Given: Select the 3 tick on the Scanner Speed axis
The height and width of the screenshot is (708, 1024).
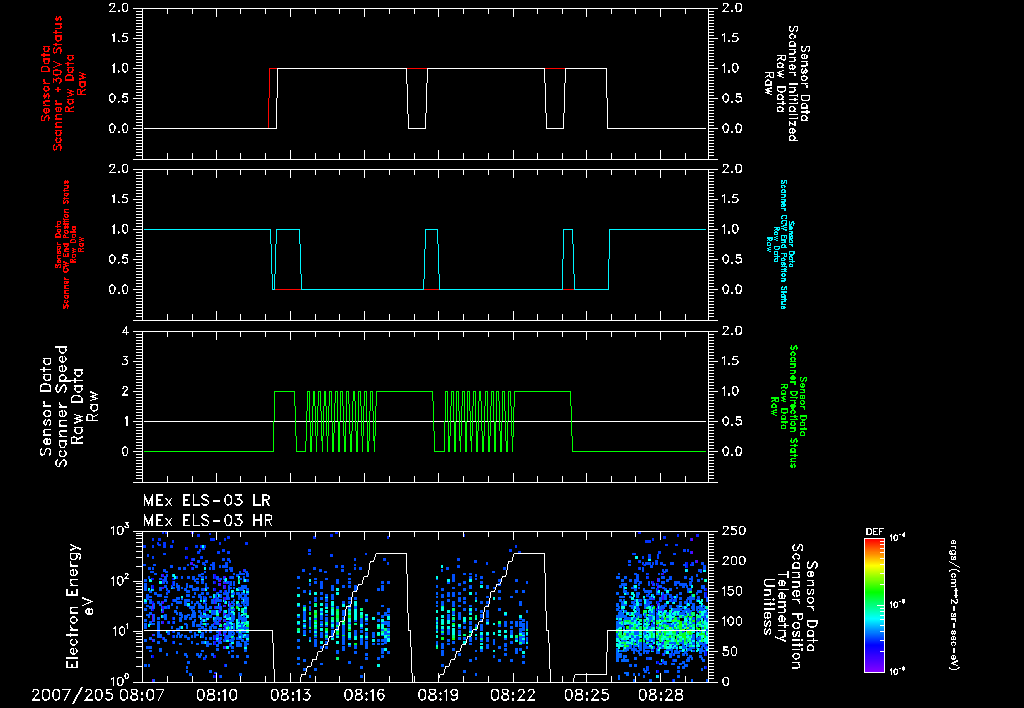Looking at the screenshot, I should coord(125,361).
